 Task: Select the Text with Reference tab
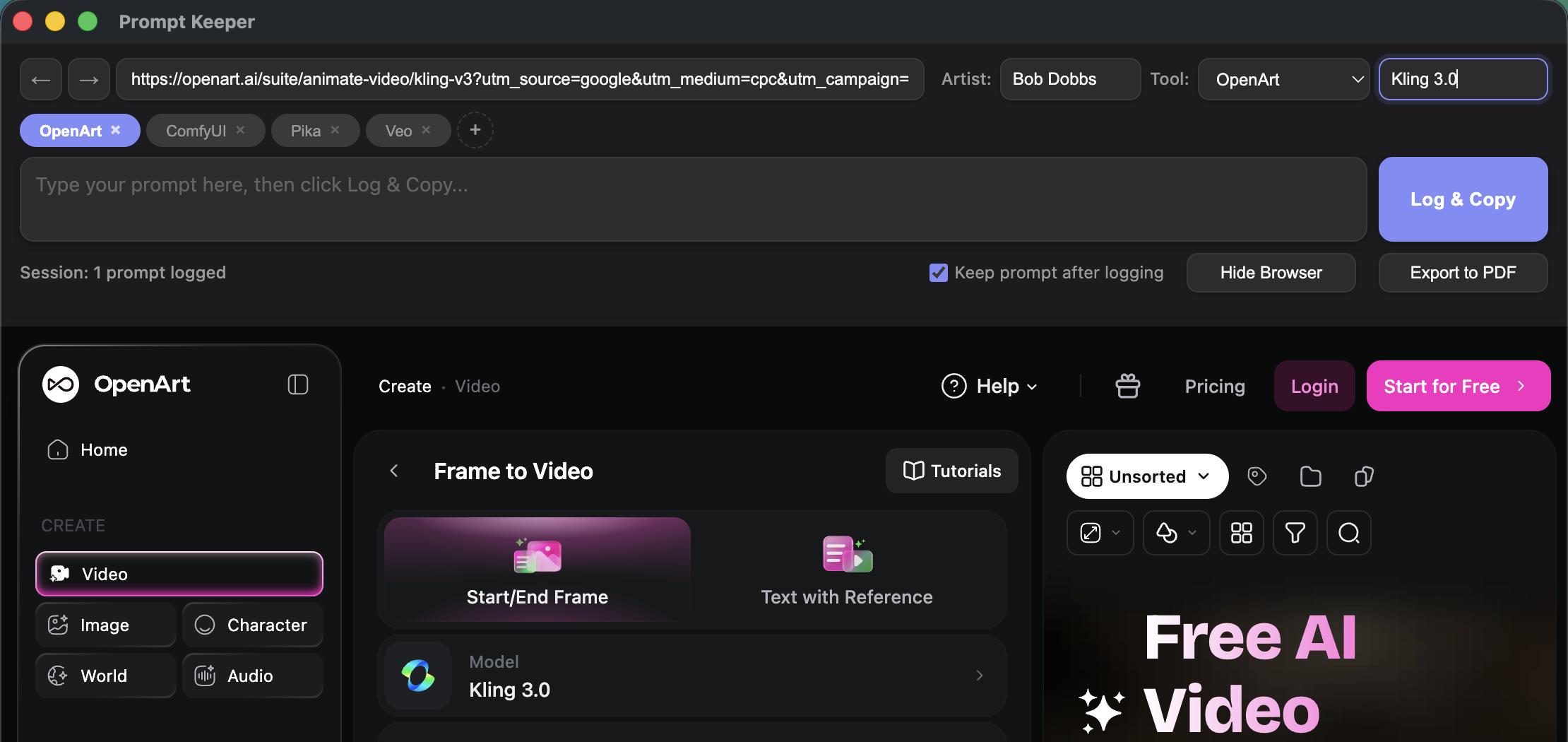847,570
